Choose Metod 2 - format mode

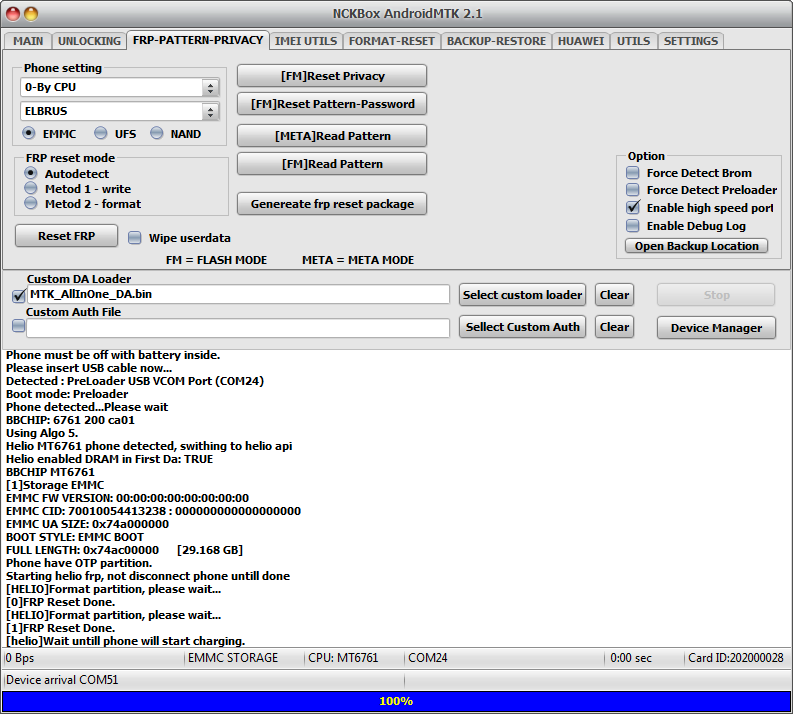tap(31, 204)
